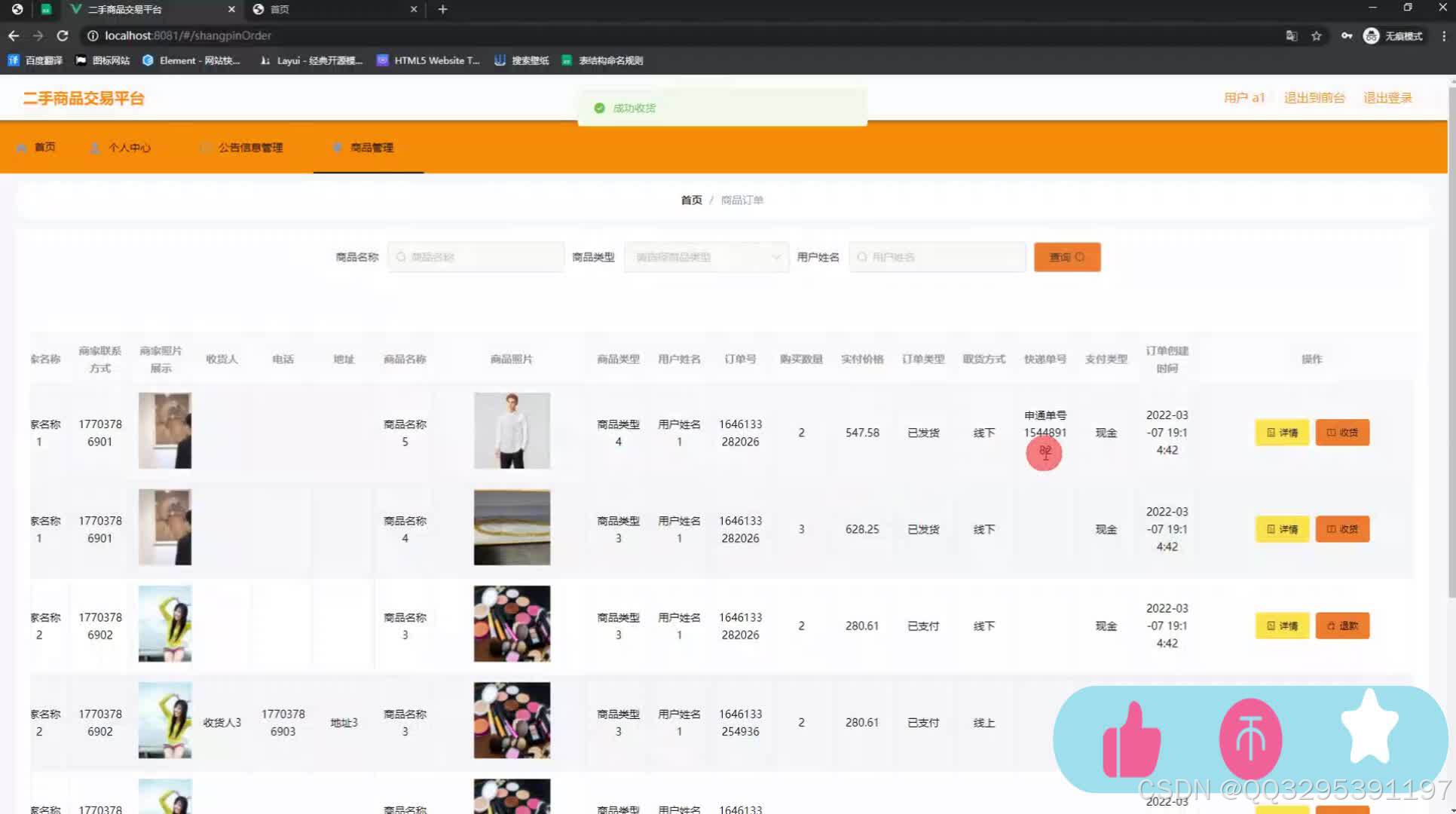Click the address bar URL
This screenshot has width=1456, height=814.
click(188, 35)
